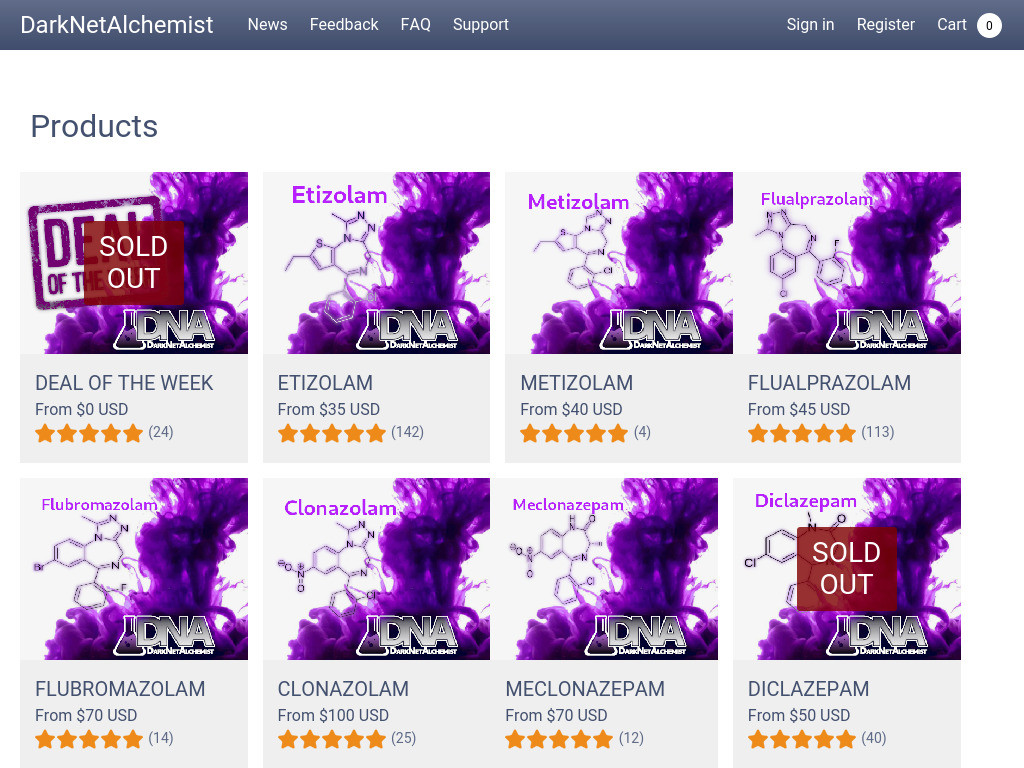Viewport: 1024px width, 768px height.
Task: Open the FAQ page
Action: 415,25
